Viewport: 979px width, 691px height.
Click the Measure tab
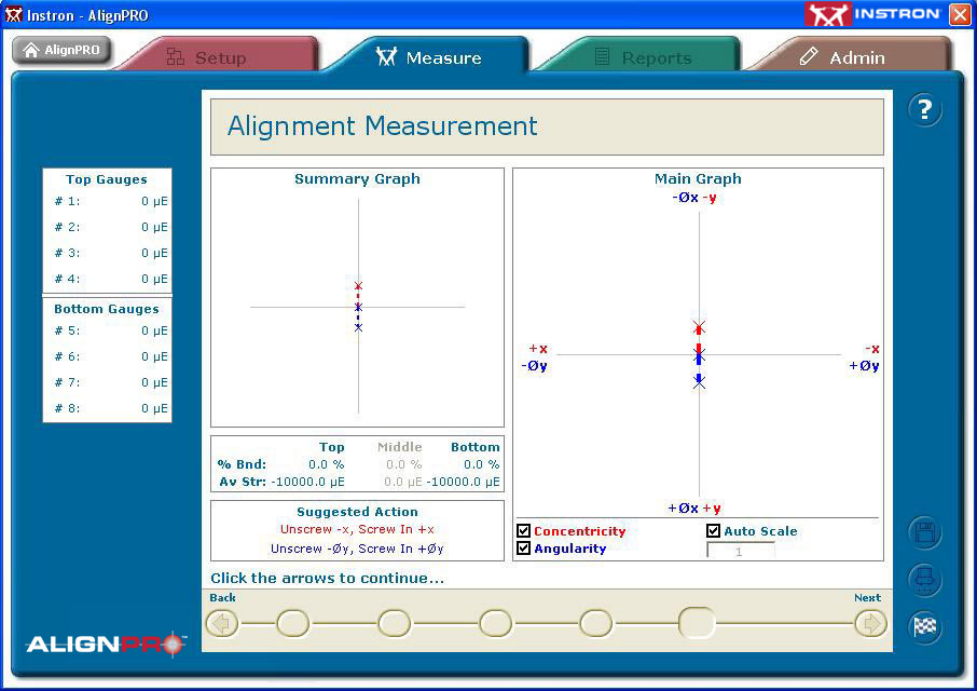click(429, 58)
